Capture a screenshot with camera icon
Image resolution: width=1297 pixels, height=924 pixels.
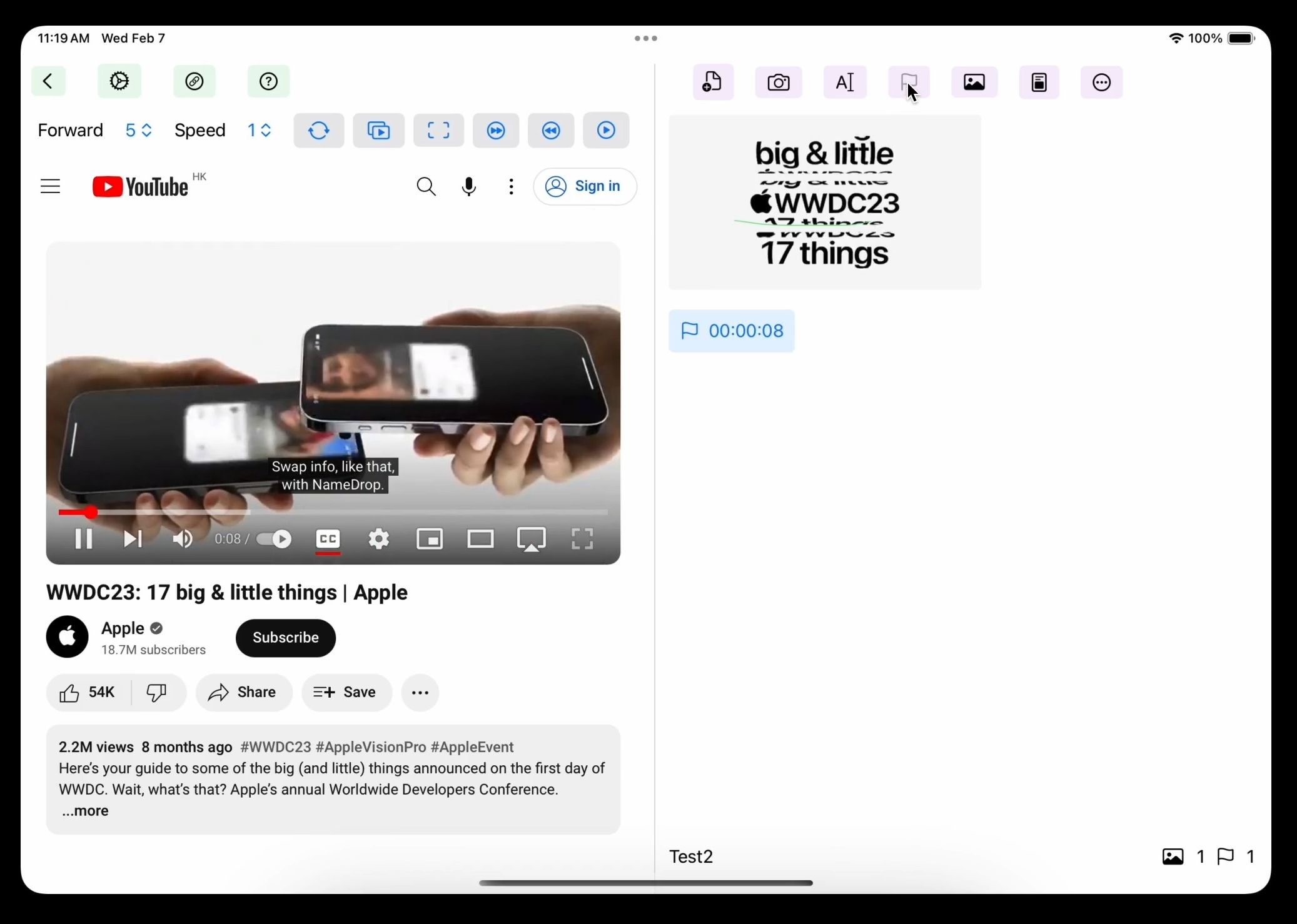tap(779, 83)
